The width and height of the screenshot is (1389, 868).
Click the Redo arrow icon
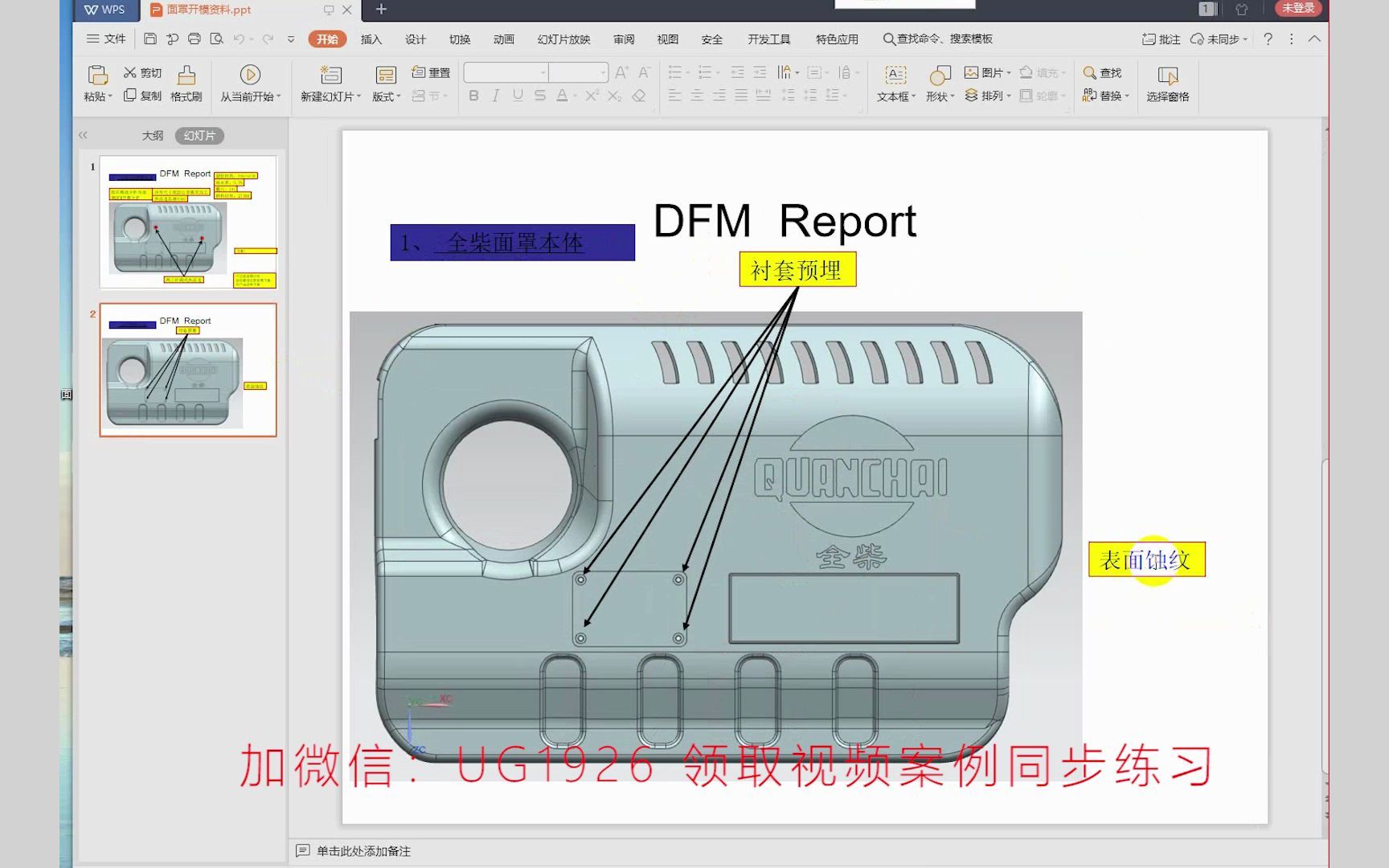[x=268, y=39]
